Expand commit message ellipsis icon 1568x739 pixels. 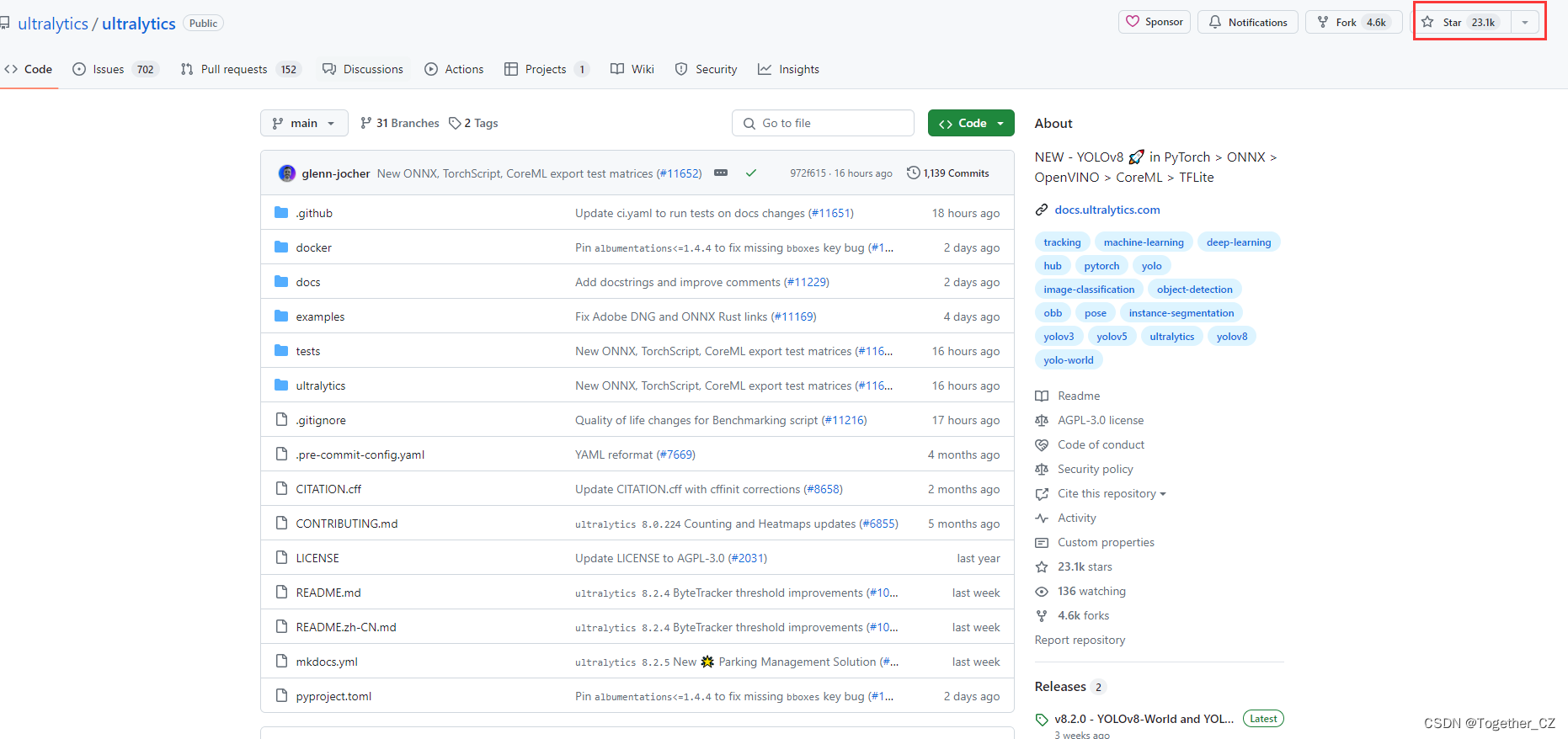point(721,173)
